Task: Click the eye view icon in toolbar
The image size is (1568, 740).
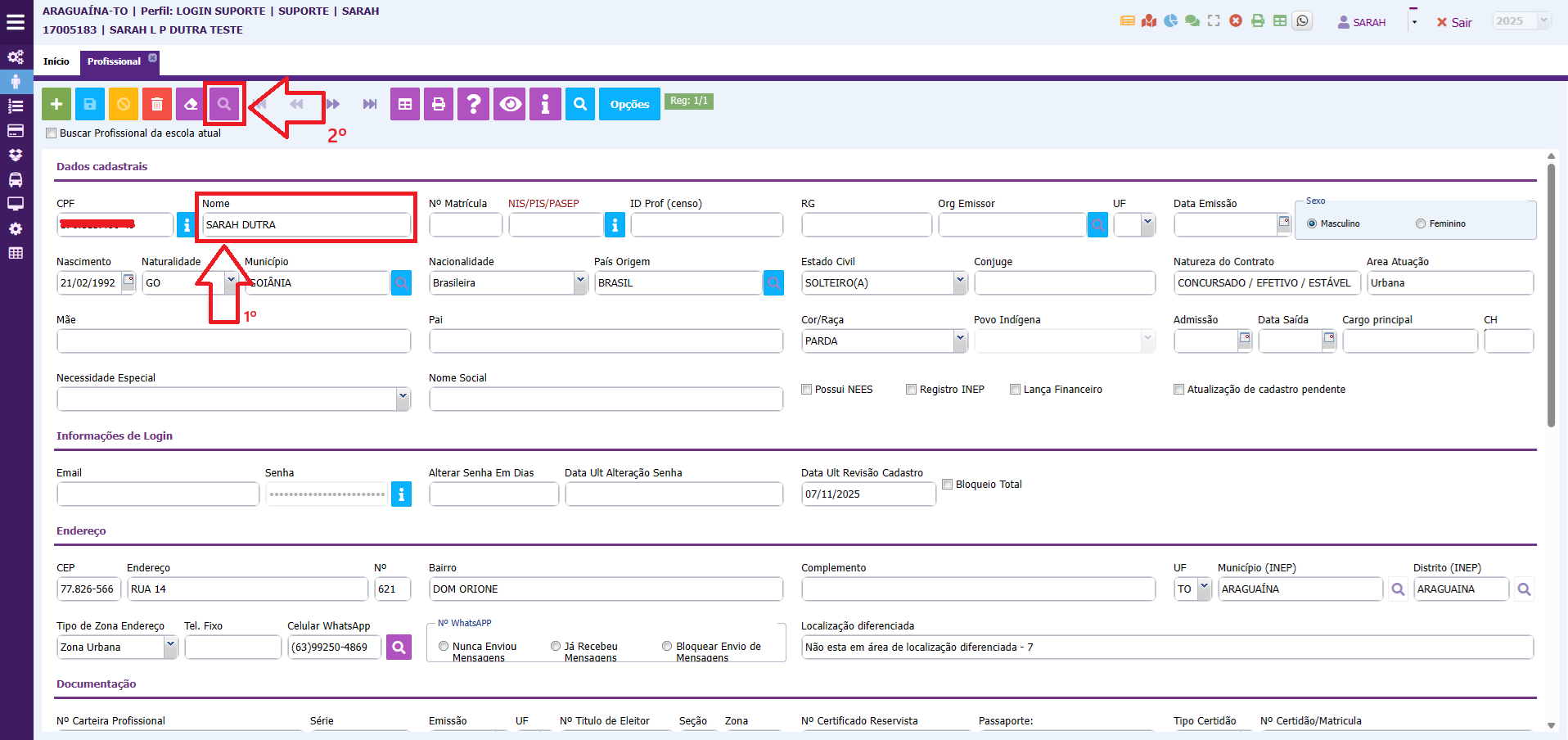Action: 511,104
